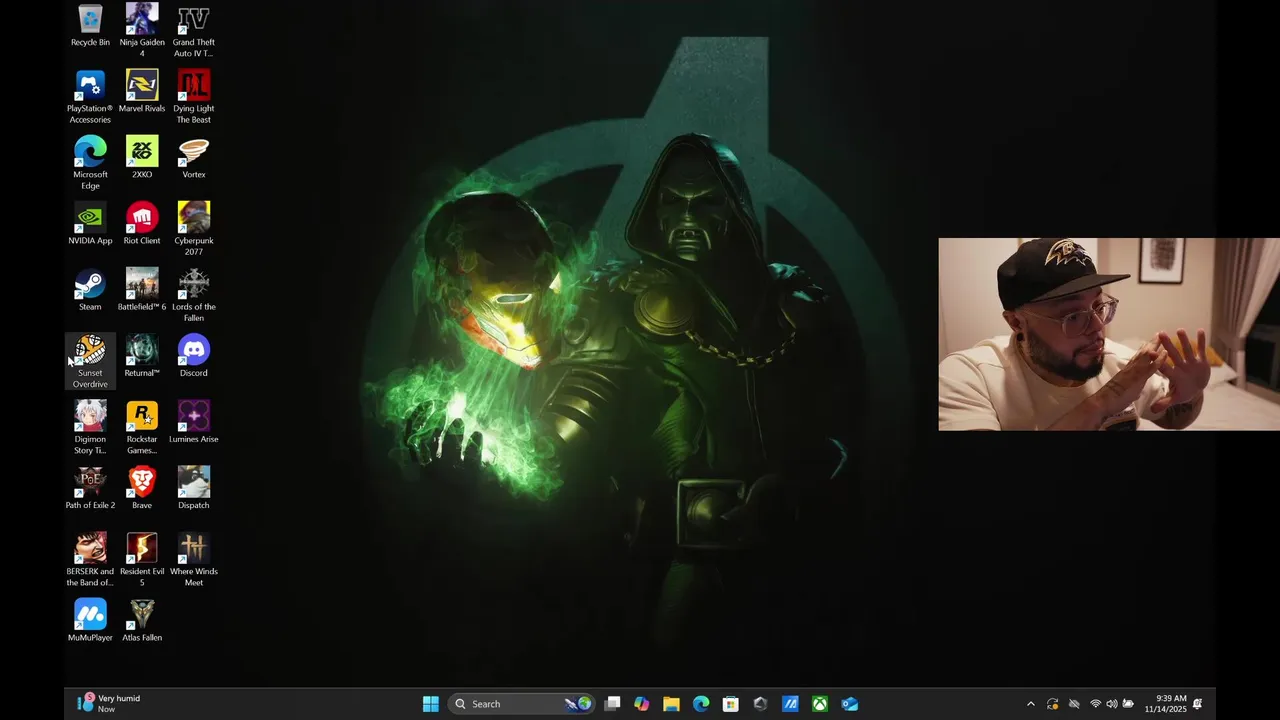Select the Ninja Gaiden 4 shortcut
The image size is (1280, 720).
click(x=142, y=30)
